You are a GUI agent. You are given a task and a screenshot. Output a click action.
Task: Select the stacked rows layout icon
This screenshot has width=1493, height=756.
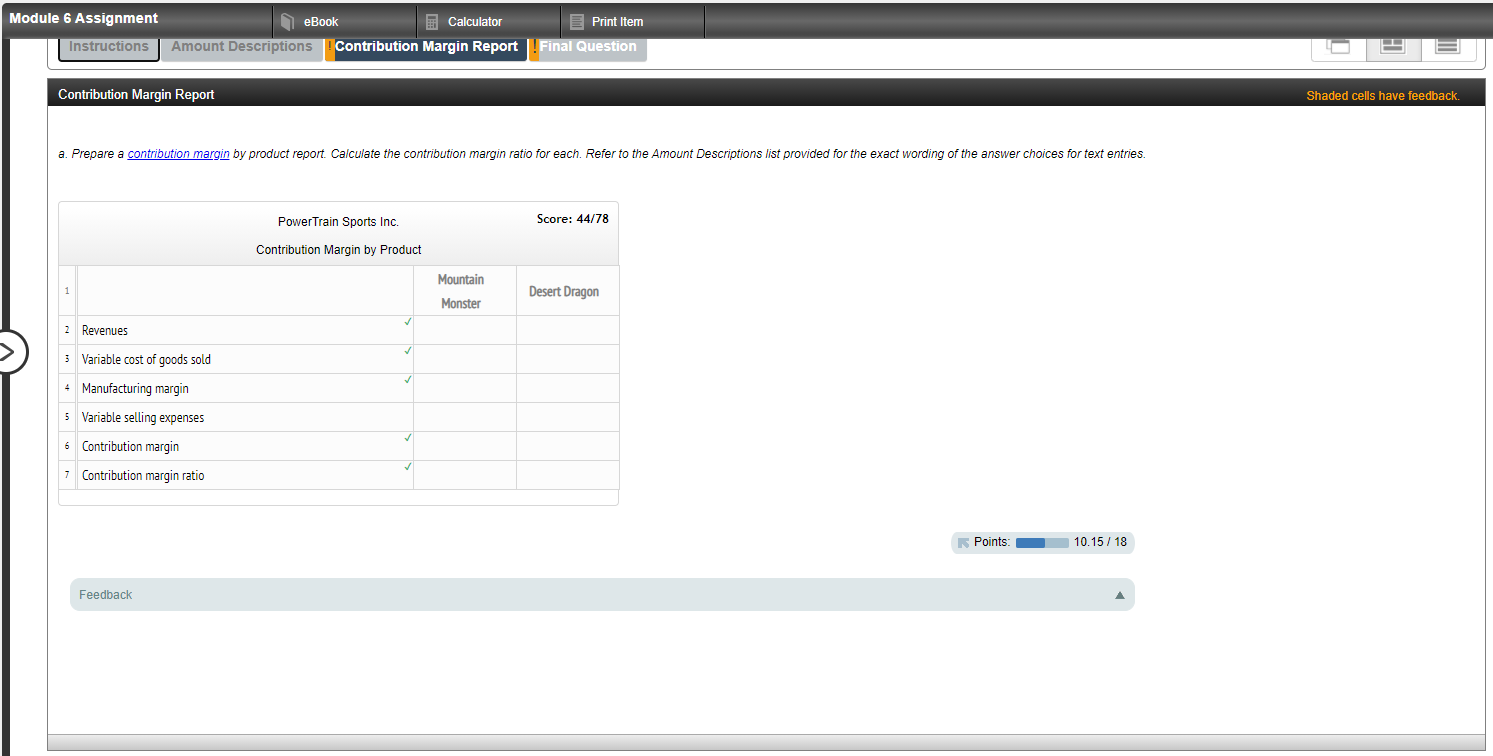[x=1448, y=45]
